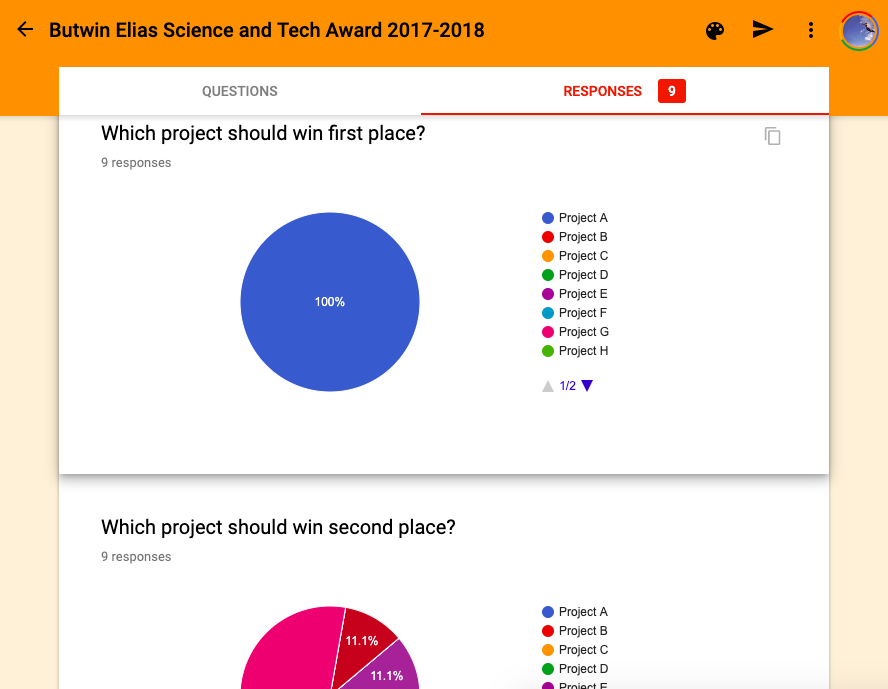Select Project G legend entry in first chart
This screenshot has height=689, width=888.
point(583,332)
